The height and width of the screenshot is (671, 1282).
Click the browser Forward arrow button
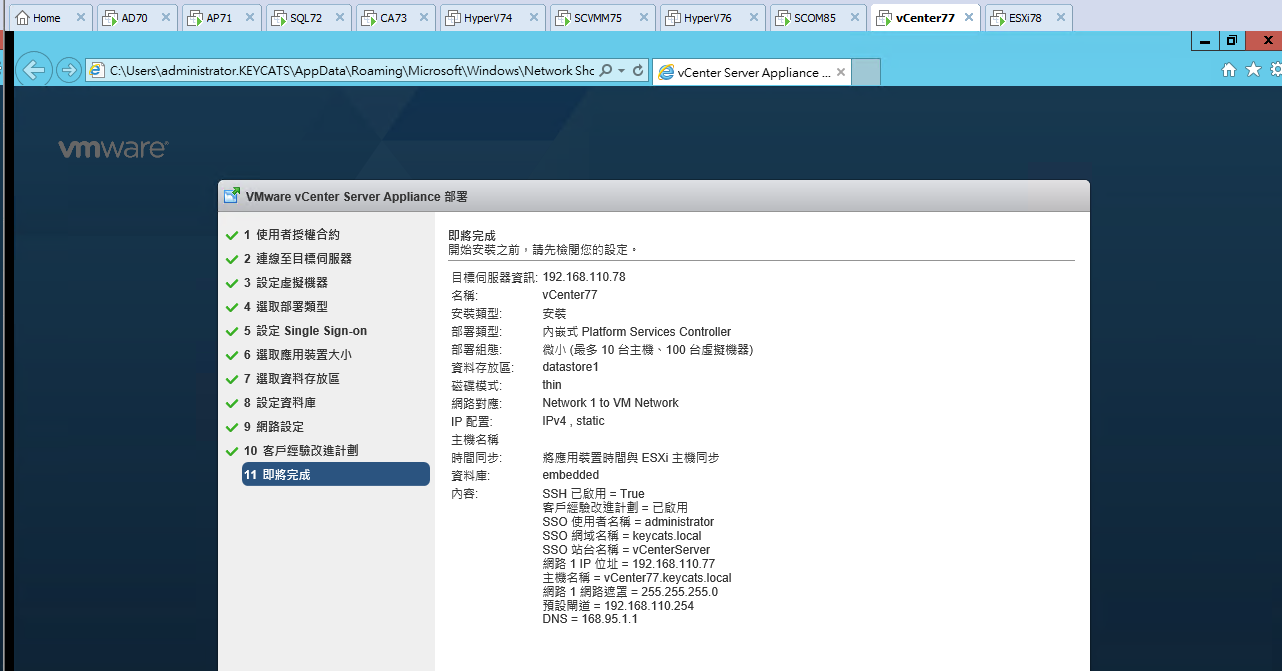pyautogui.click(x=68, y=70)
